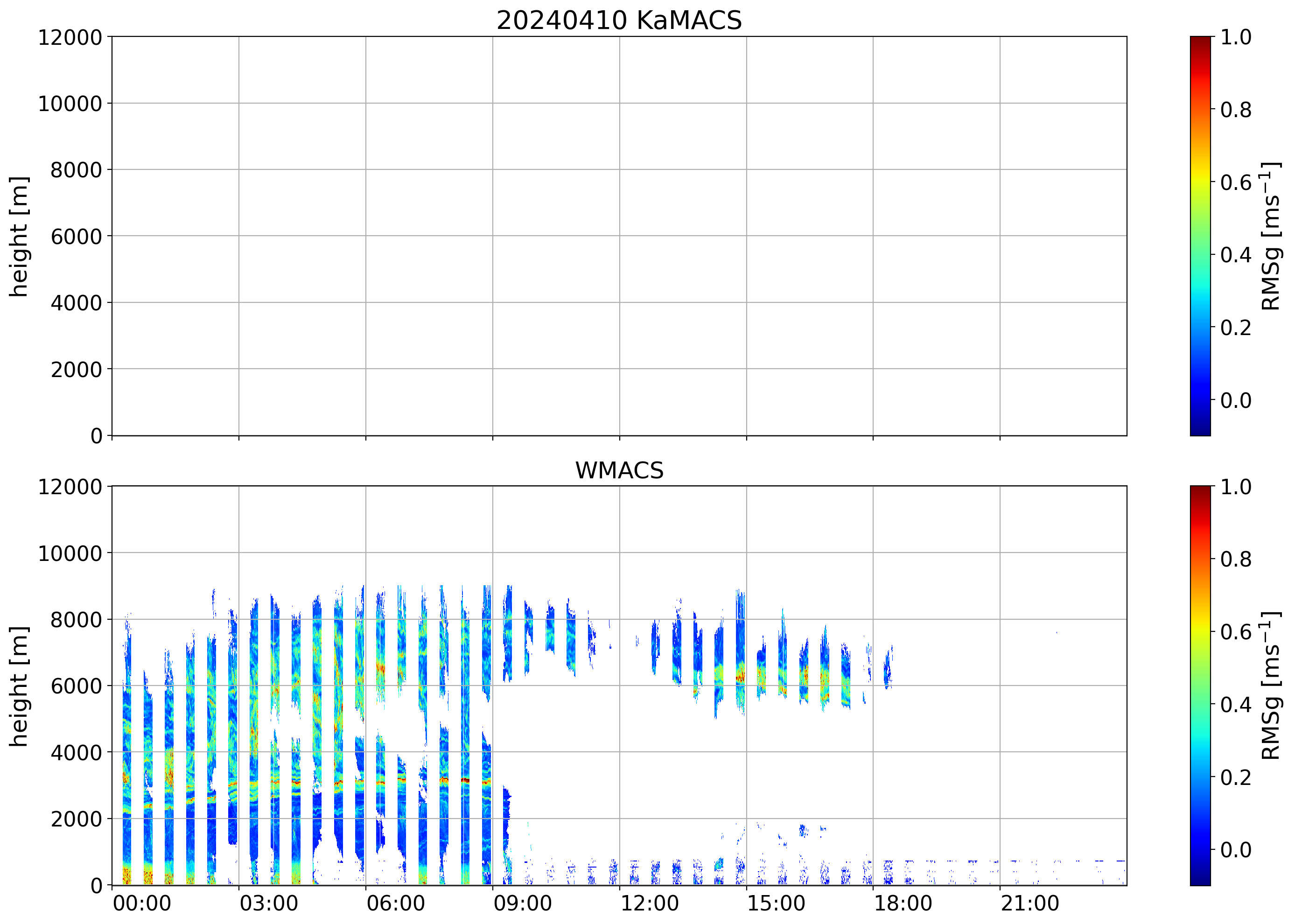
Task: Click the top panel colorbar
Action: coord(1200,236)
